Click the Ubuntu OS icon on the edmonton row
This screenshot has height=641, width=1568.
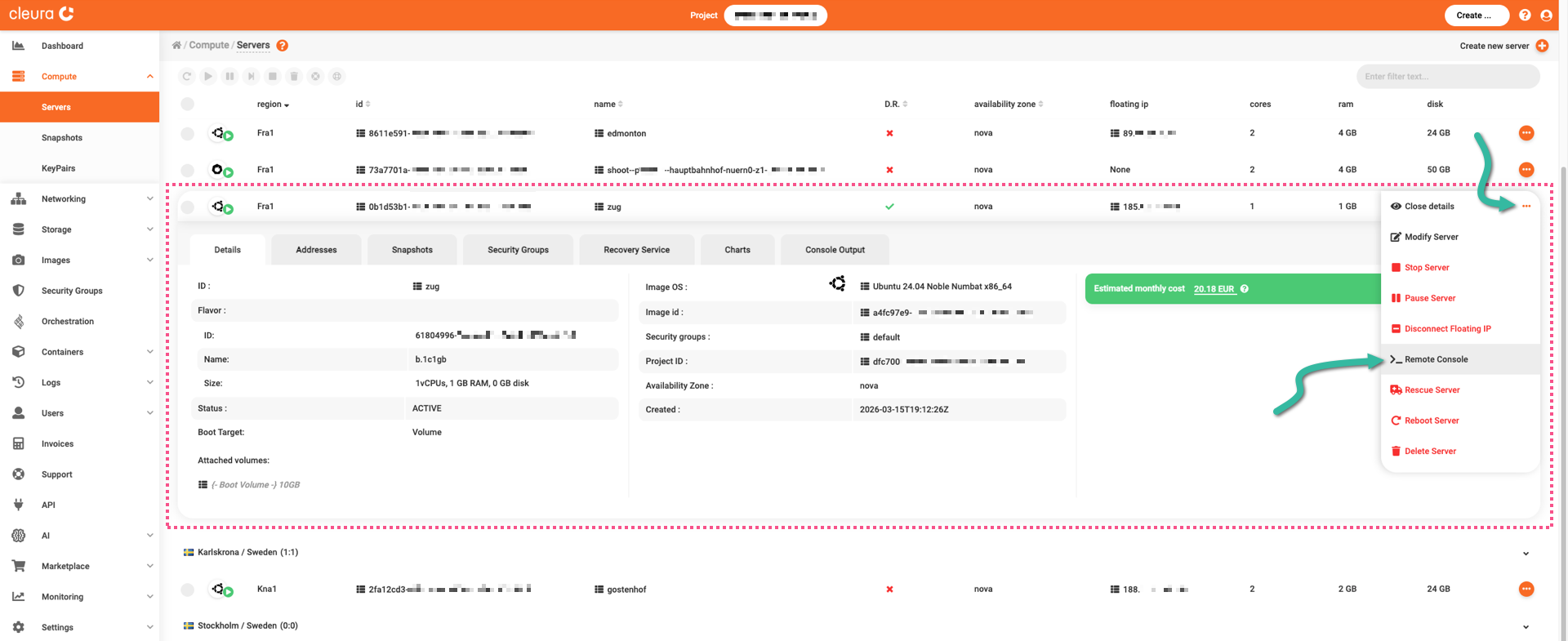coord(218,132)
